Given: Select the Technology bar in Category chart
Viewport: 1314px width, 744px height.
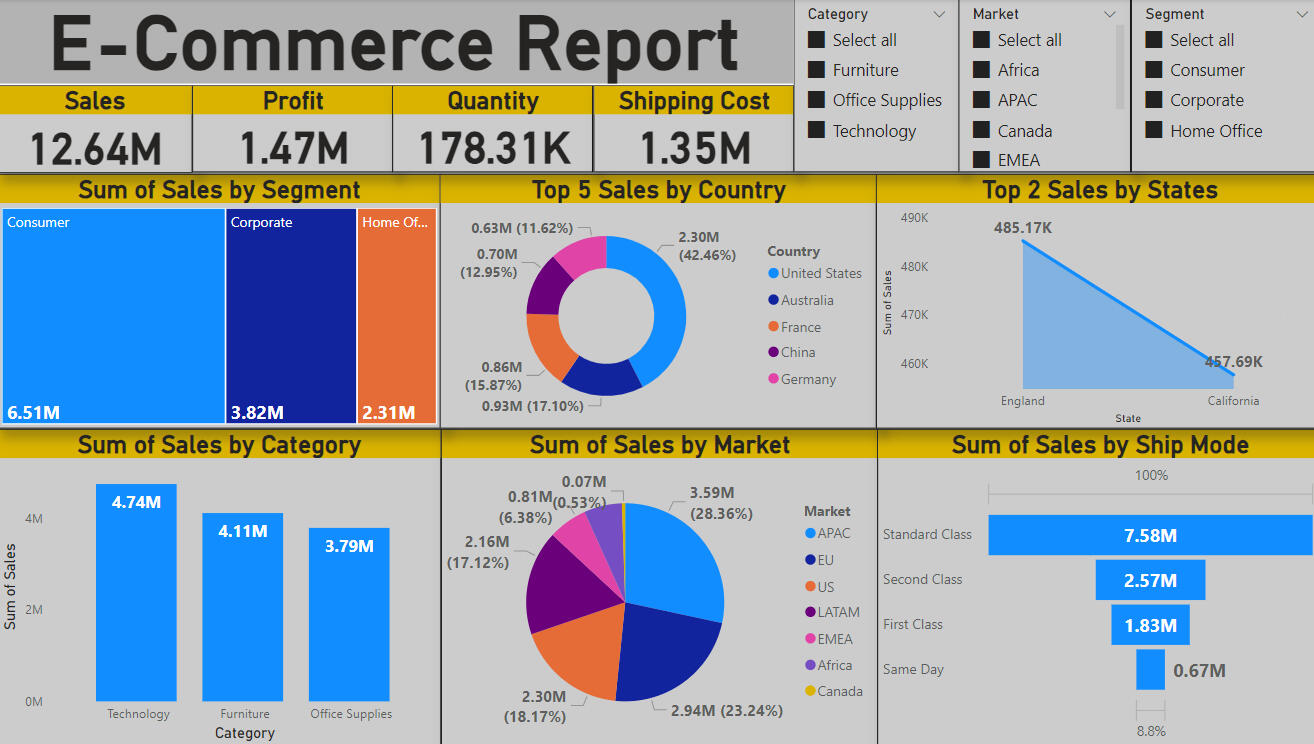Looking at the screenshot, I should (x=136, y=592).
